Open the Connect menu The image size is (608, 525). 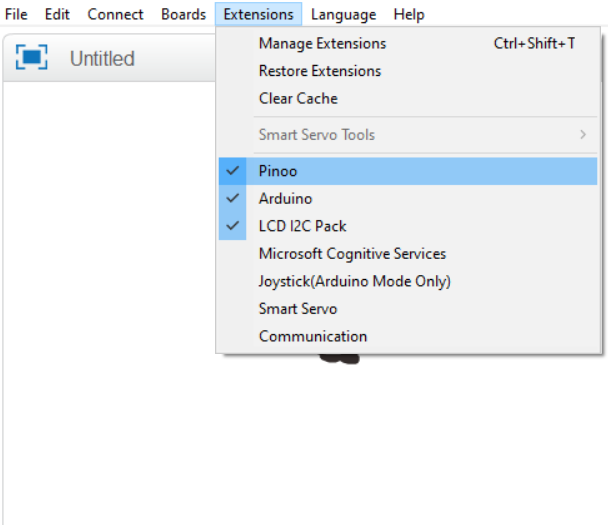click(x=115, y=14)
